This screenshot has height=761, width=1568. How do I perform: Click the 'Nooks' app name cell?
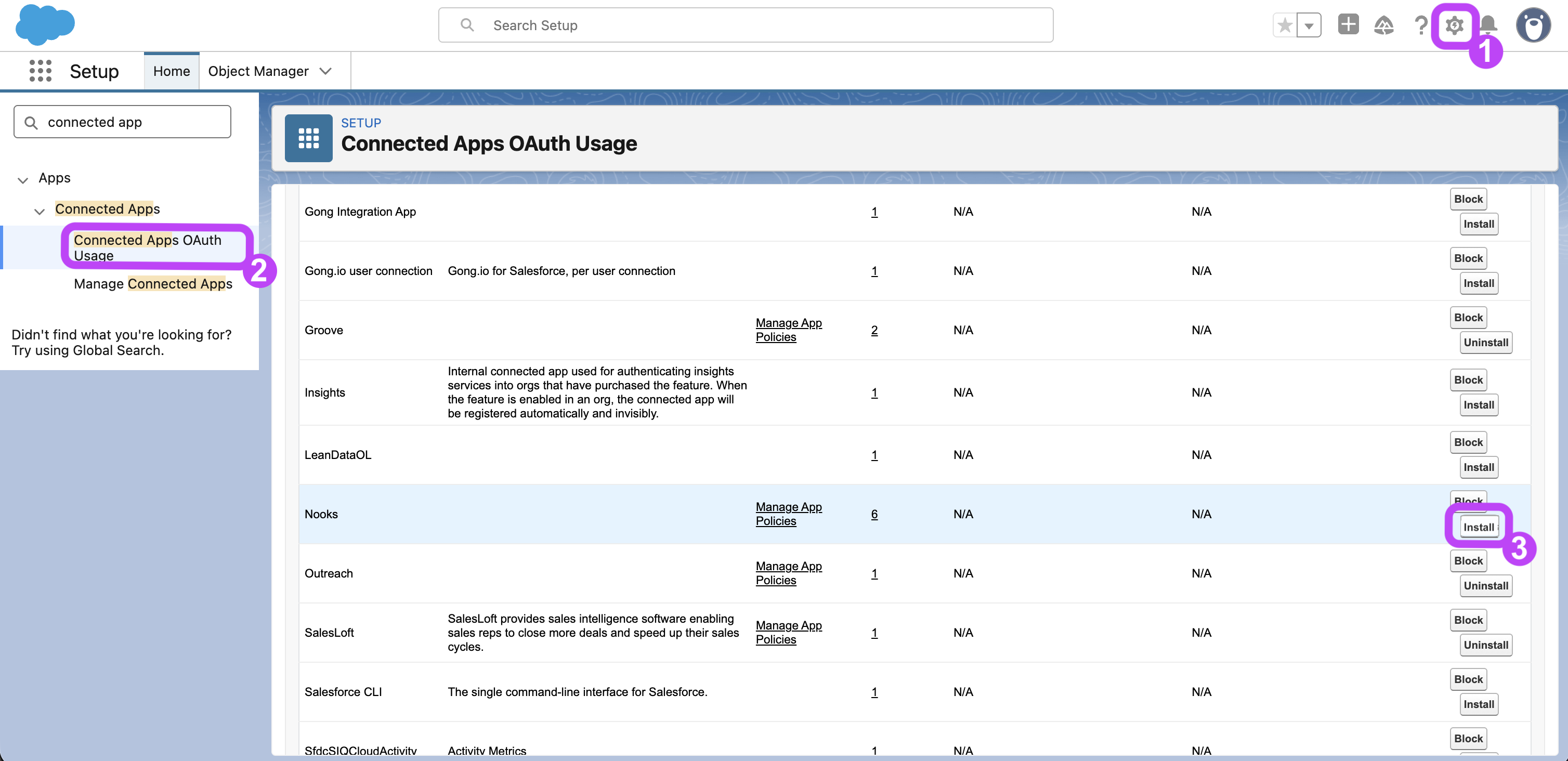click(x=321, y=514)
